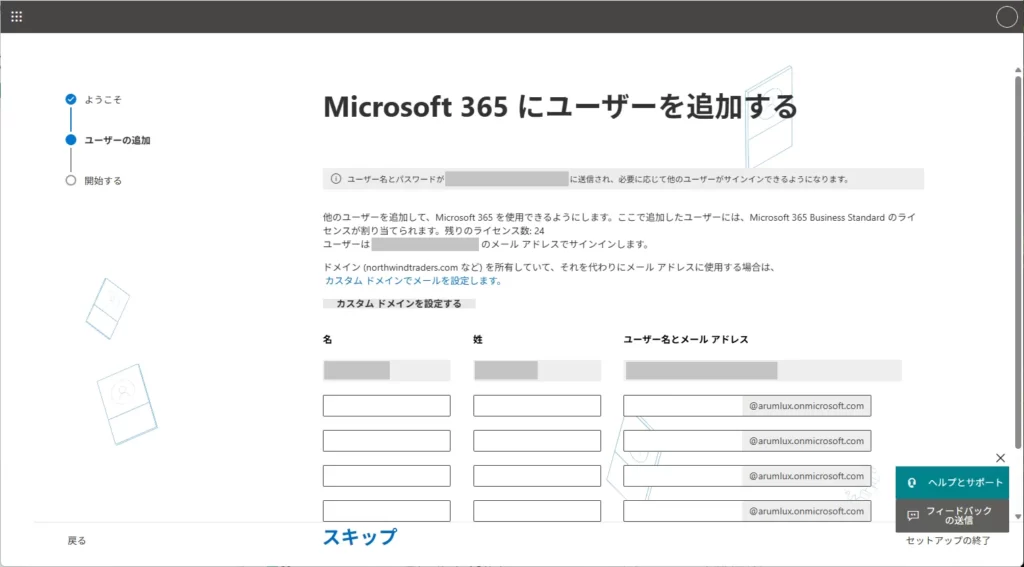The image size is (1024, 567).
Task: Focus second empty 名 field
Action: pos(387,441)
